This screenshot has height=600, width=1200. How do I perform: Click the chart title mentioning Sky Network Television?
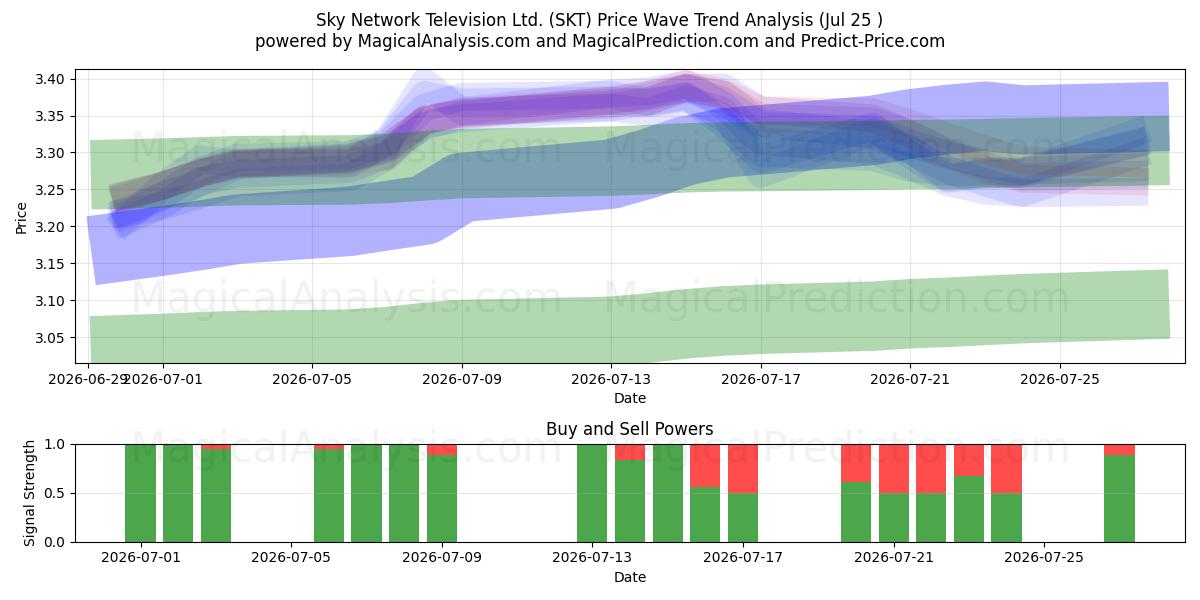pyautogui.click(x=599, y=19)
